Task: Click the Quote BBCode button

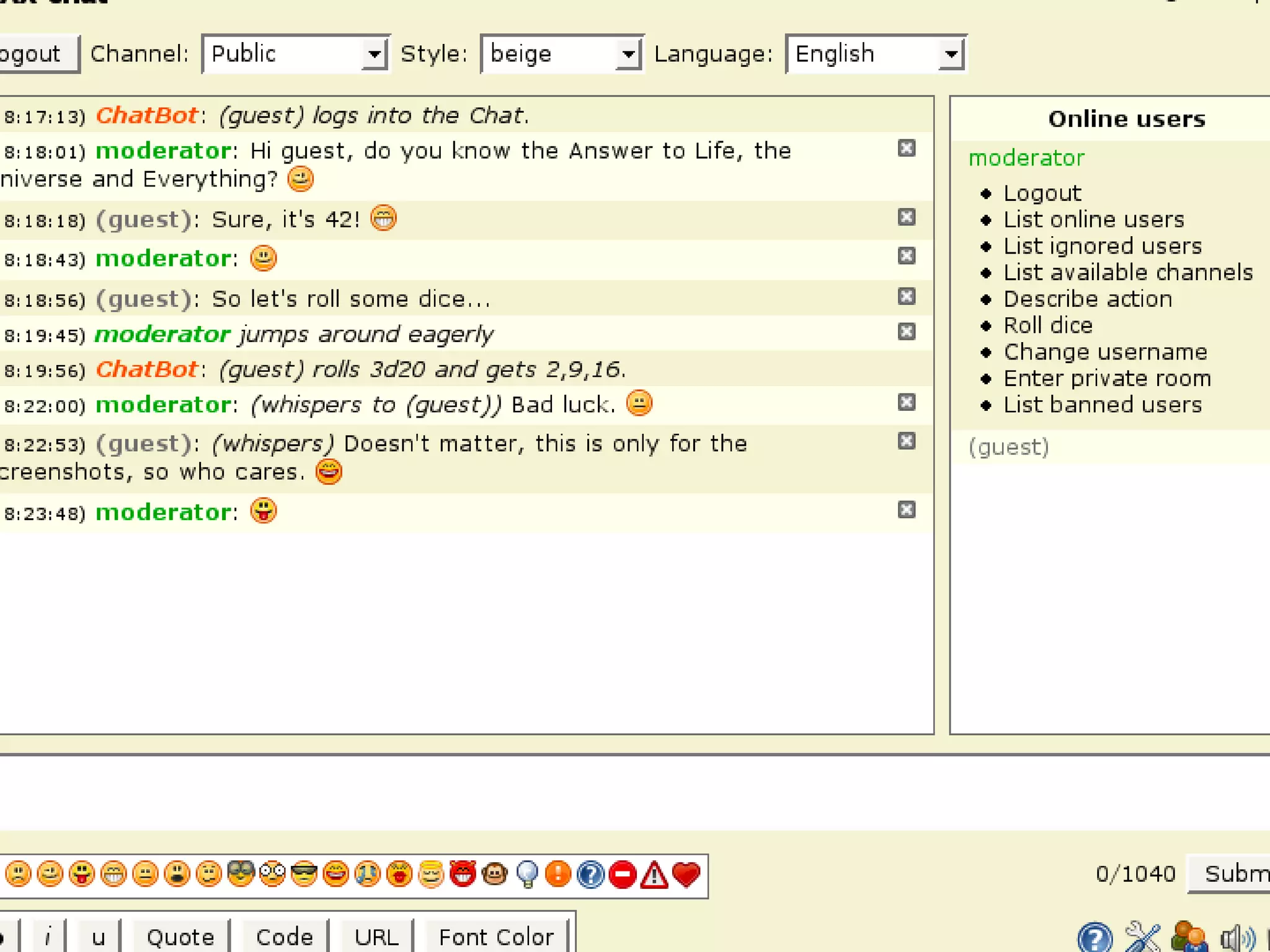Action: pyautogui.click(x=180, y=937)
